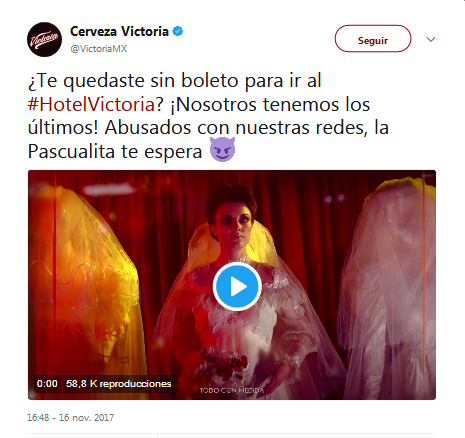Click the first tweet line about boleto
Viewport: 465px width, 438px height.
click(174, 81)
